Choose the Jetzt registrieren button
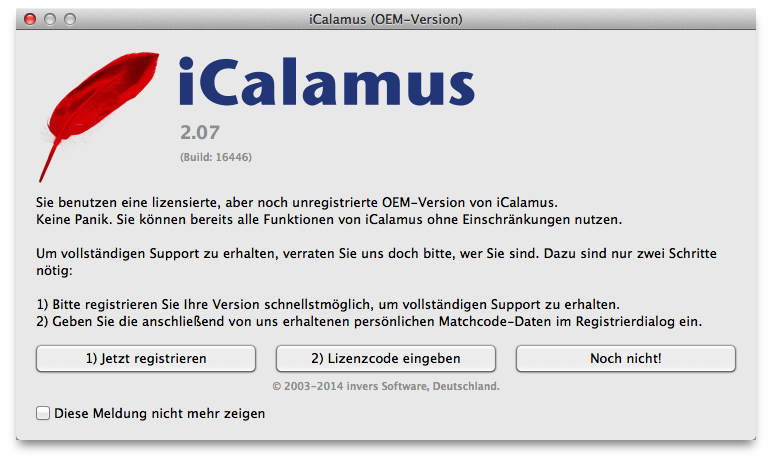This screenshot has height=464, width=772. pyautogui.click(x=146, y=358)
